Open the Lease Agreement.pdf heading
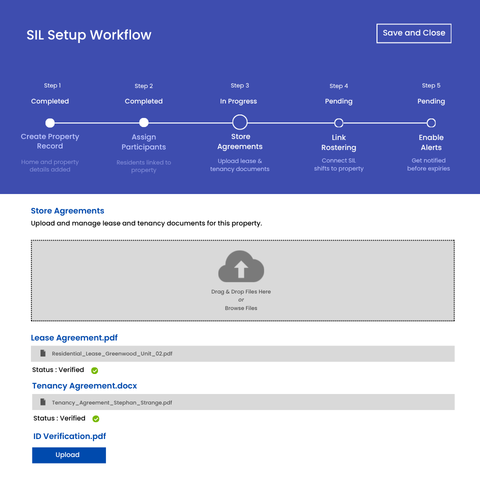 click(74, 338)
